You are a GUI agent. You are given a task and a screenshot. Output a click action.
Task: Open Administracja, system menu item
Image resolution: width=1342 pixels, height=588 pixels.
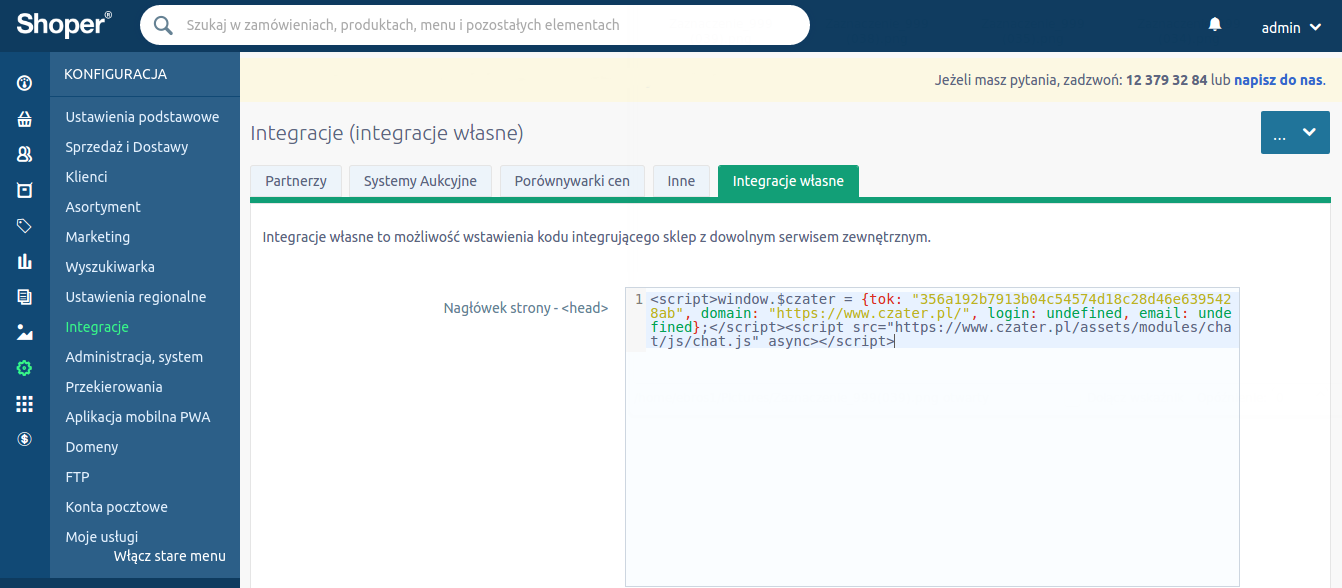pyautogui.click(x=134, y=357)
